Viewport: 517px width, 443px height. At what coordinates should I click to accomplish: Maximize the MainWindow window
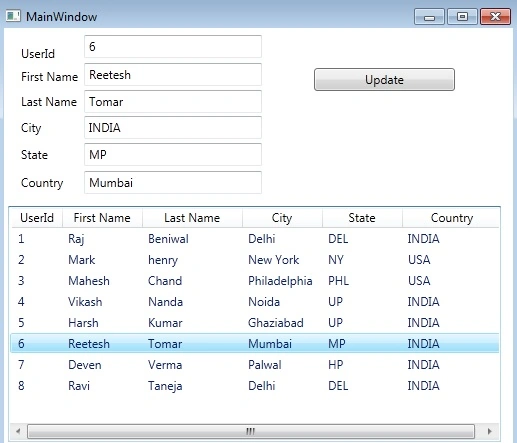pos(462,16)
